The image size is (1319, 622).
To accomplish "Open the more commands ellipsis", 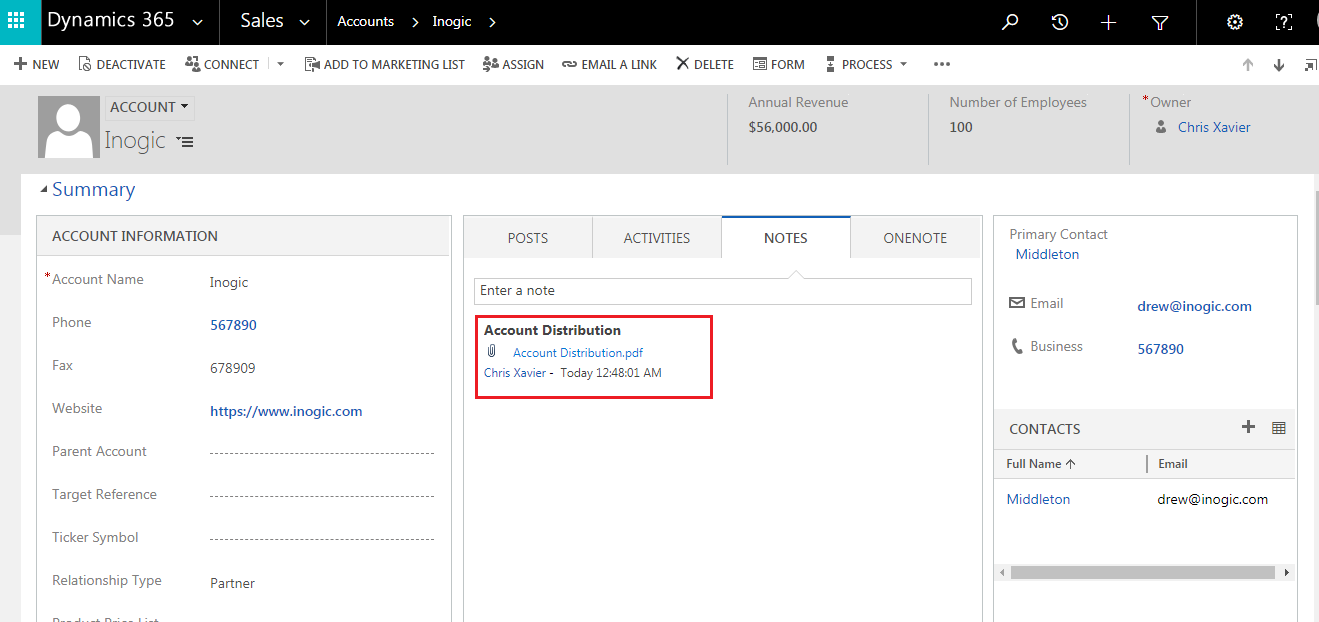I will tap(941, 64).
